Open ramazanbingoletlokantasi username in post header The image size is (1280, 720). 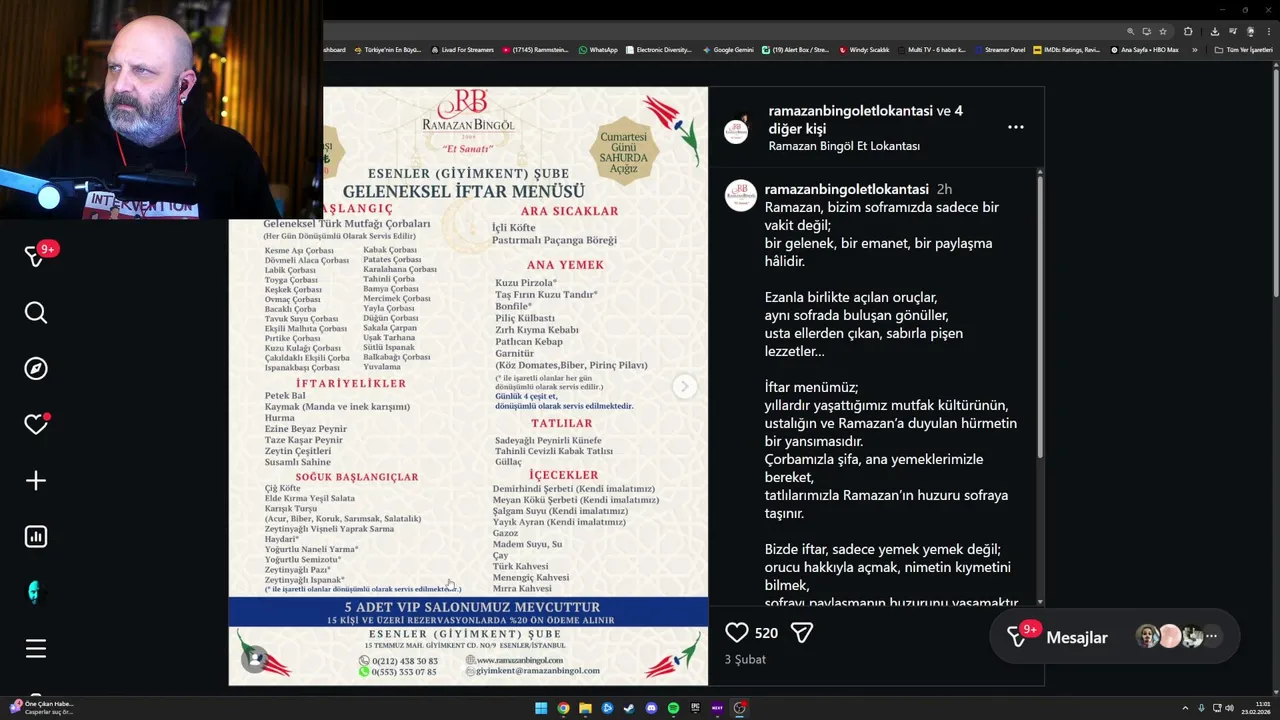[x=850, y=111]
